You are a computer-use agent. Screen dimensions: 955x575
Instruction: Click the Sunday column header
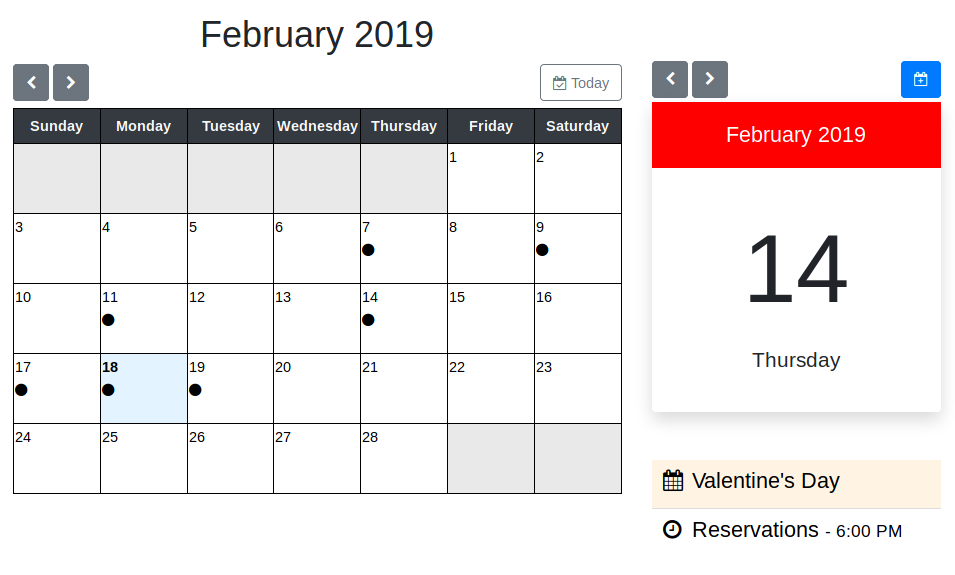pos(57,126)
